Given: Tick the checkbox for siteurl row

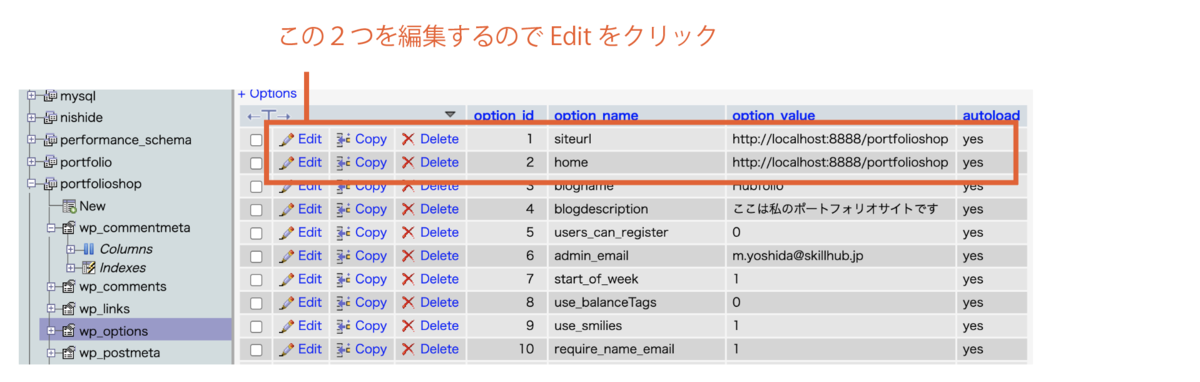Looking at the screenshot, I should [256, 140].
